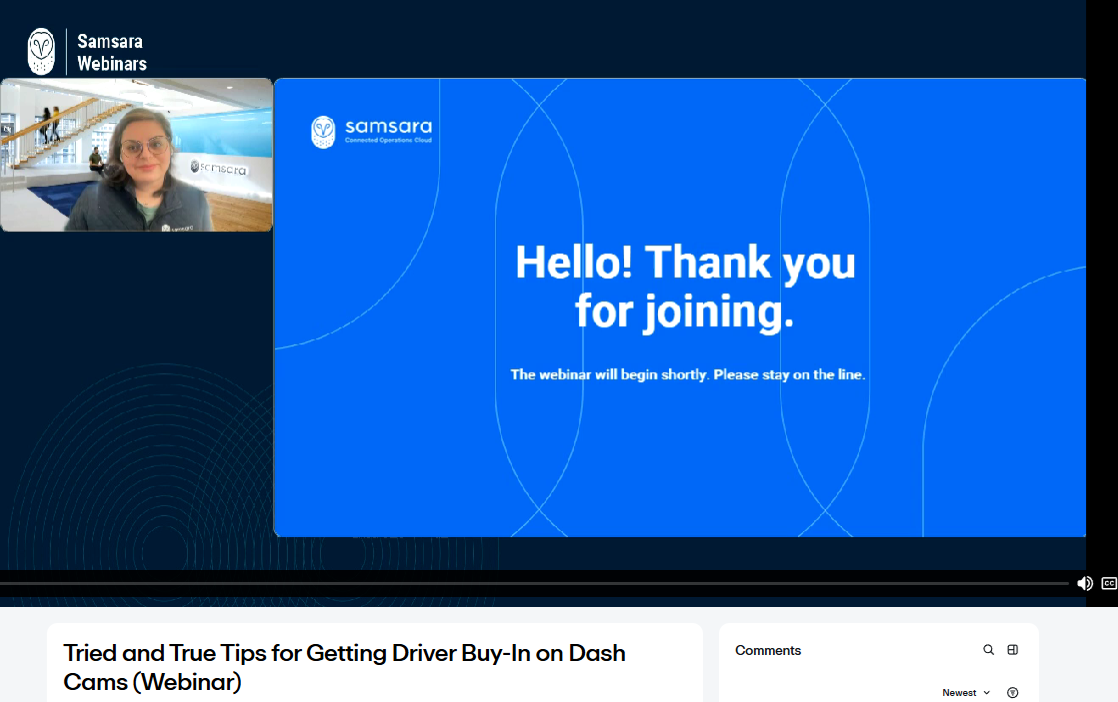Viewport: 1118px width, 702px height.
Task: Click the samsara wall sign behind presenter
Action: 218,168
